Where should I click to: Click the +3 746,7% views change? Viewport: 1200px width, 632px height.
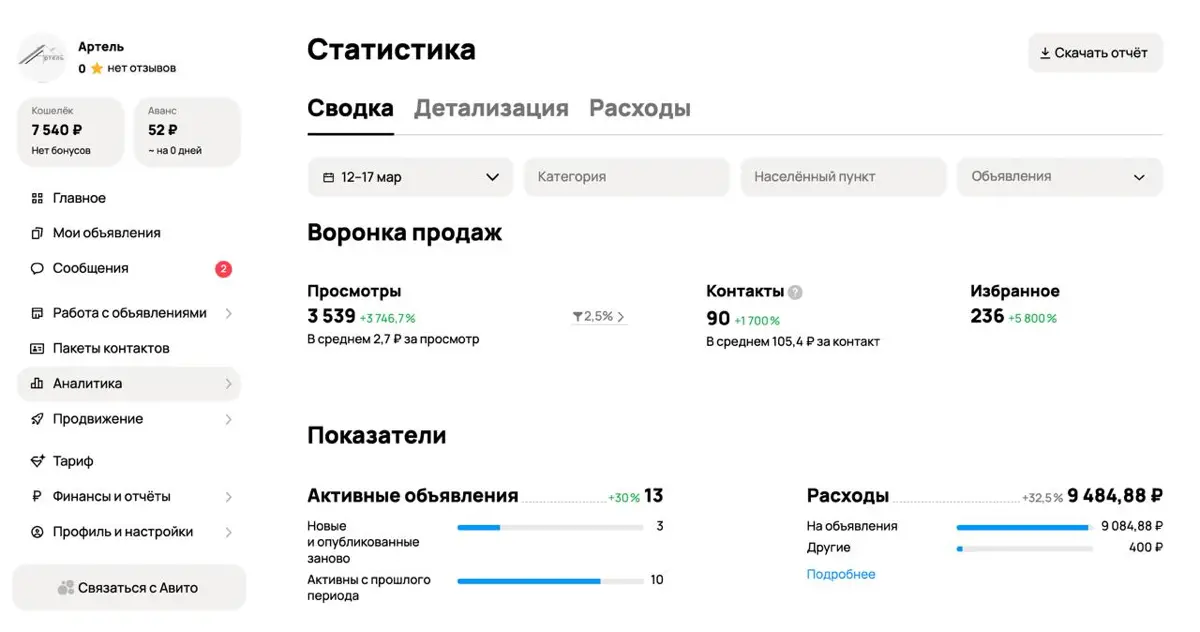(x=388, y=318)
